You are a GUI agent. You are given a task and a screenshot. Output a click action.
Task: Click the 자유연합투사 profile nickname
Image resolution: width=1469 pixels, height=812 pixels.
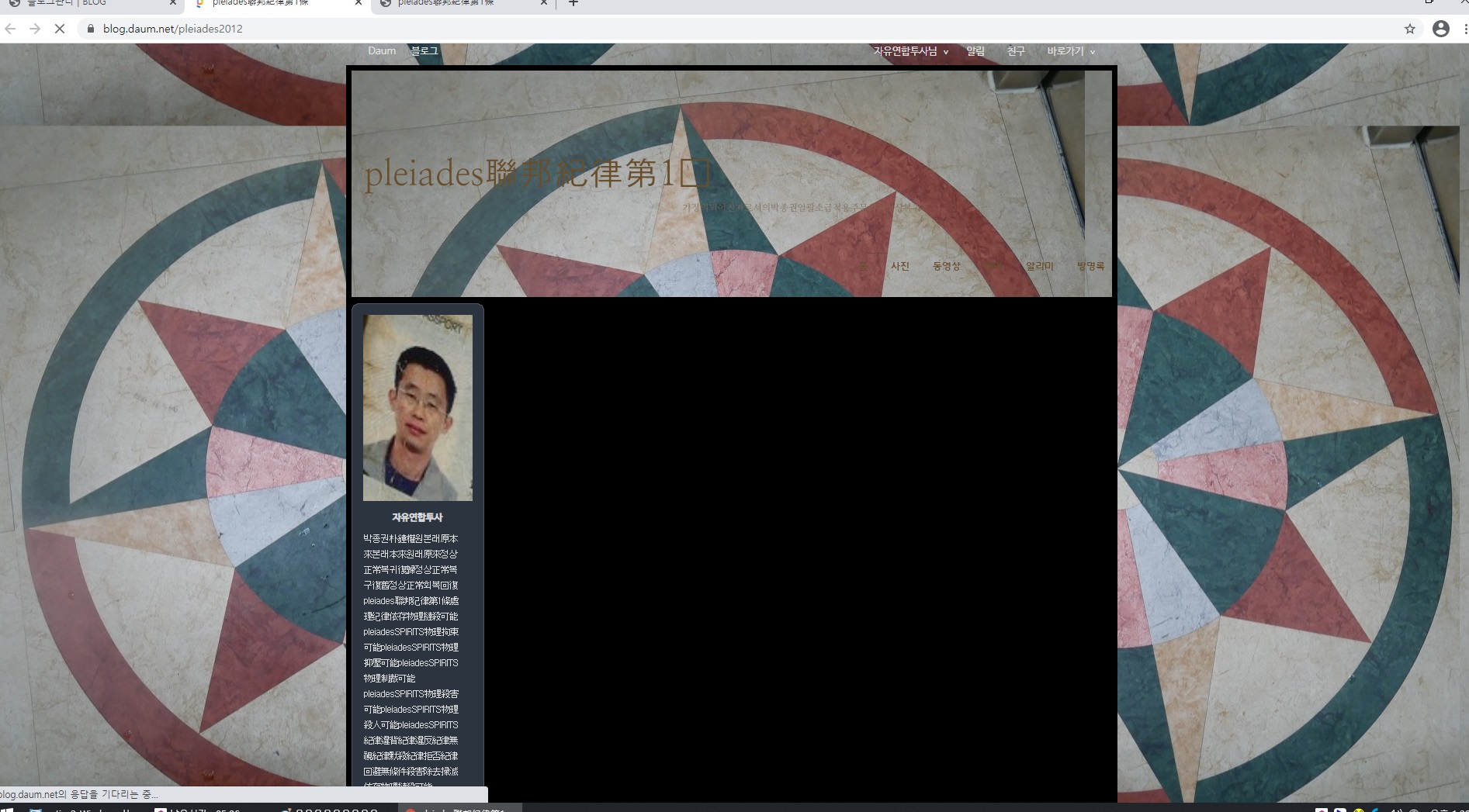click(x=417, y=517)
